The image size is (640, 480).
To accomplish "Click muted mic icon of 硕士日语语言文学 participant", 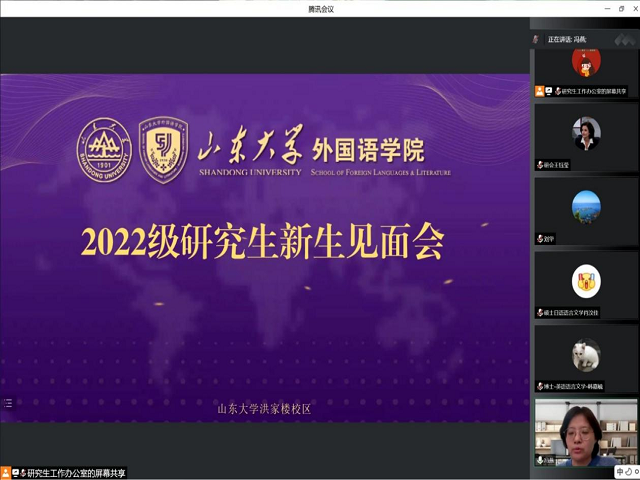I will click(x=540, y=313).
